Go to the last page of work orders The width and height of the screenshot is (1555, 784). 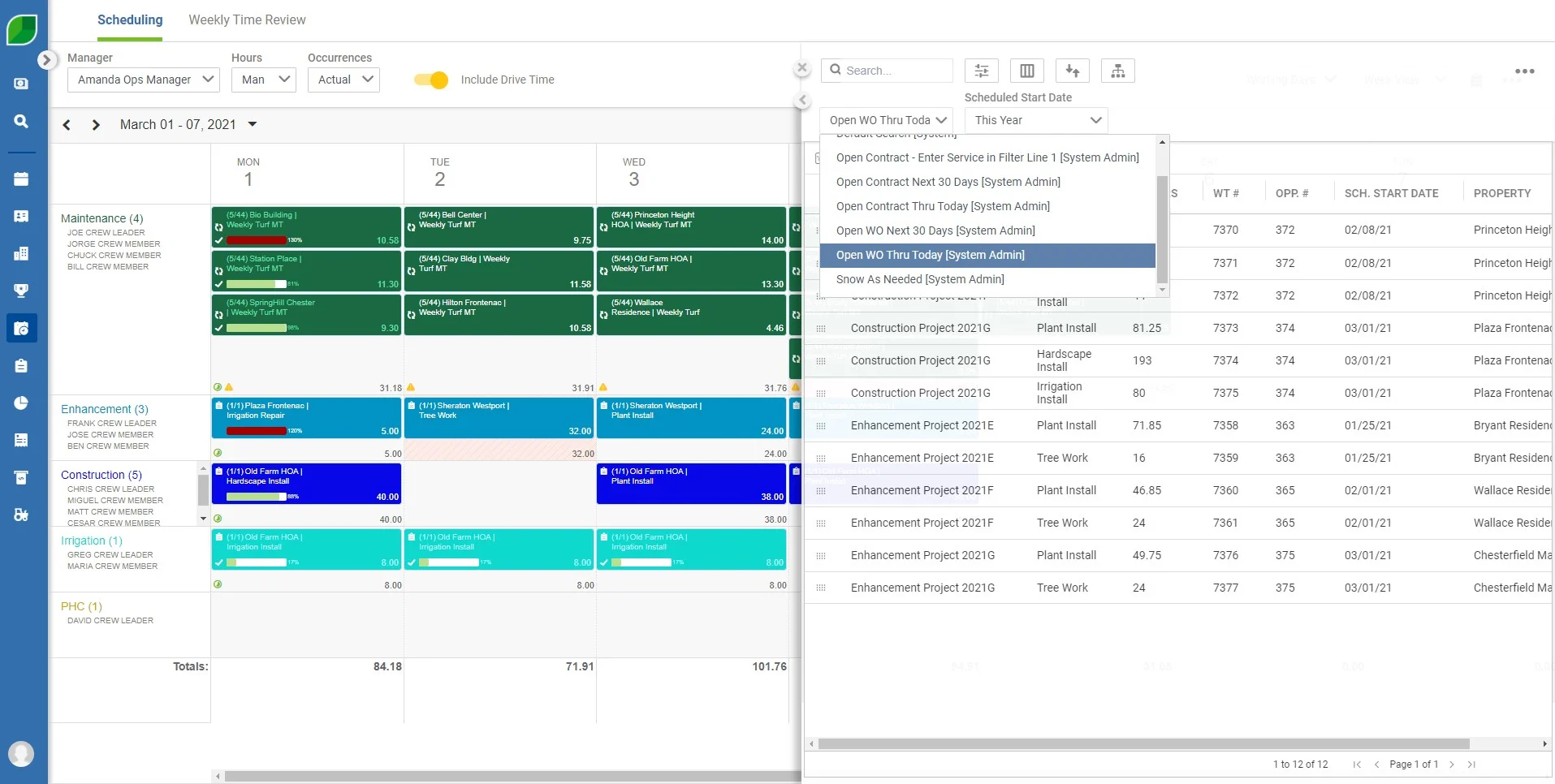point(1471,764)
